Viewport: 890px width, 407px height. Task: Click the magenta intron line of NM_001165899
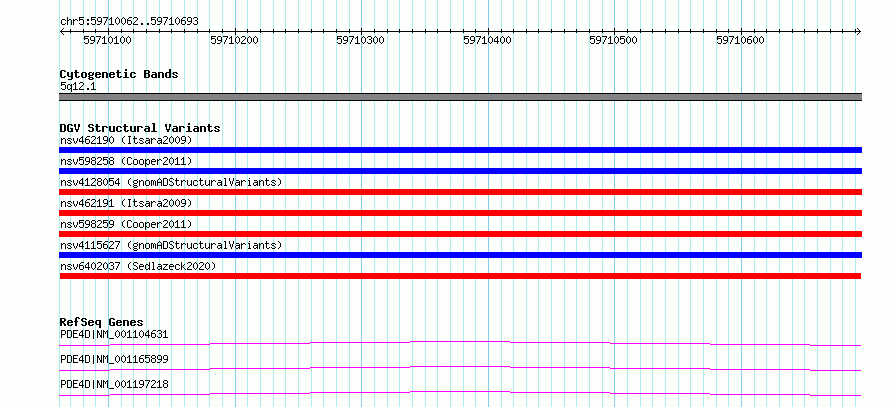[x=460, y=367]
